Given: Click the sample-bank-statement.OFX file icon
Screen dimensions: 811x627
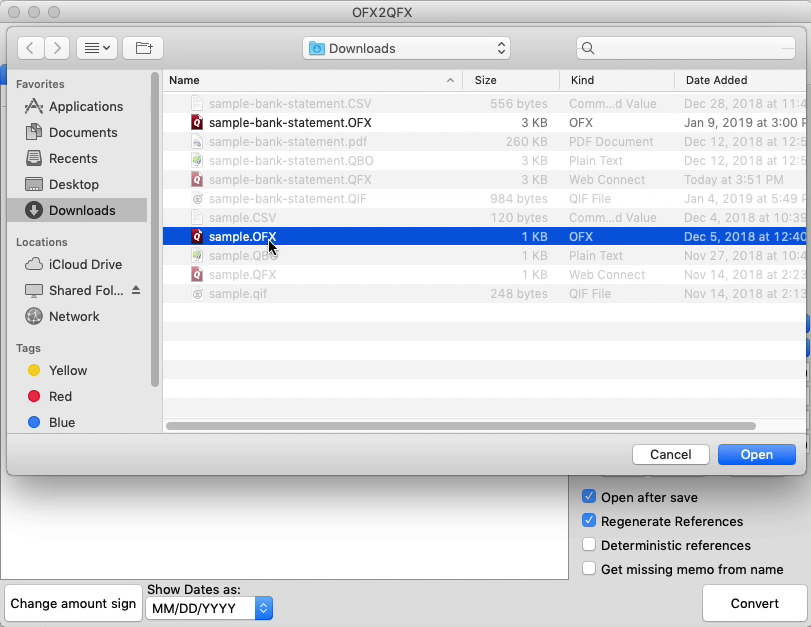Looking at the screenshot, I should pos(197,123).
